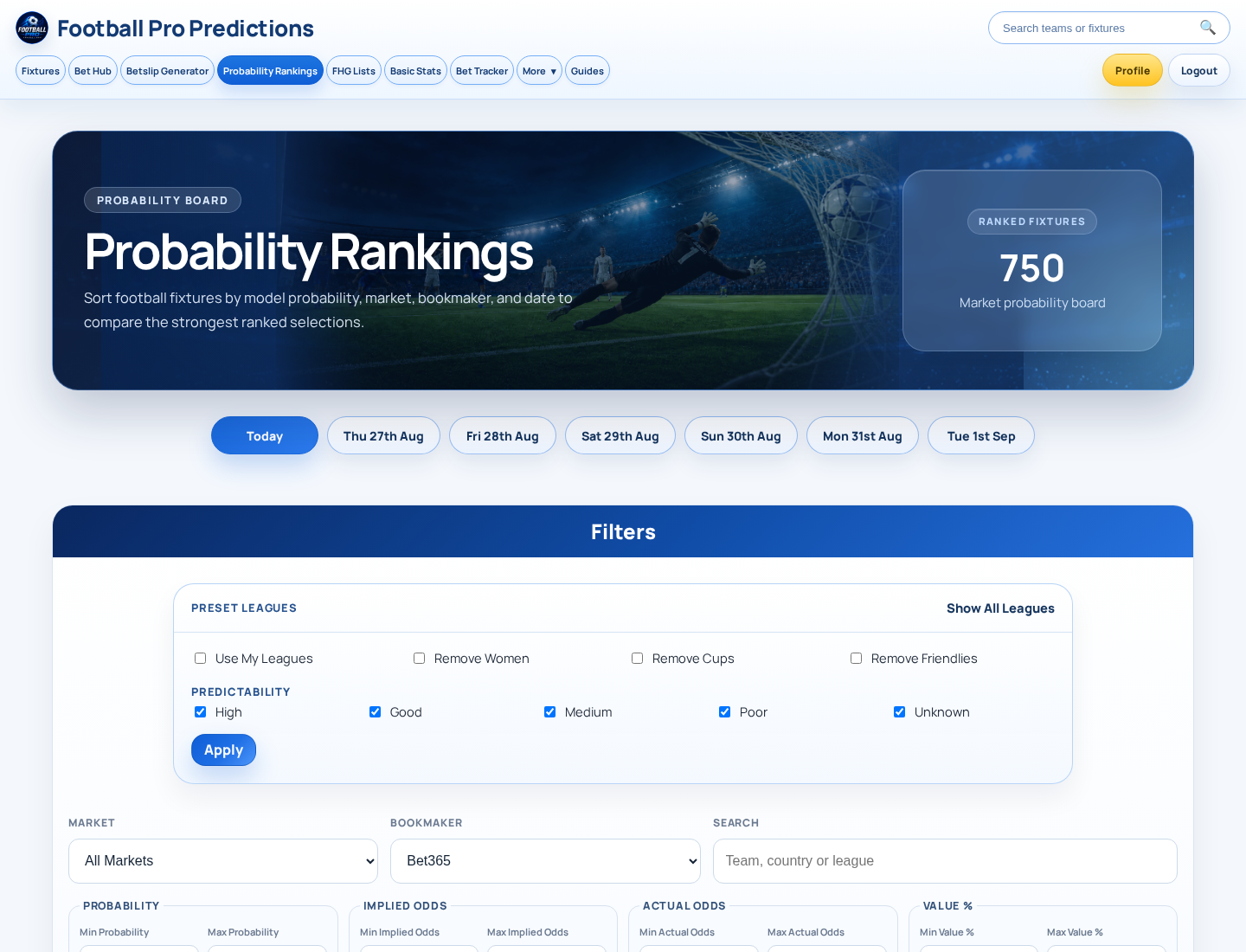1246x952 pixels.
Task: Open Basic Stats page
Action: 415,71
